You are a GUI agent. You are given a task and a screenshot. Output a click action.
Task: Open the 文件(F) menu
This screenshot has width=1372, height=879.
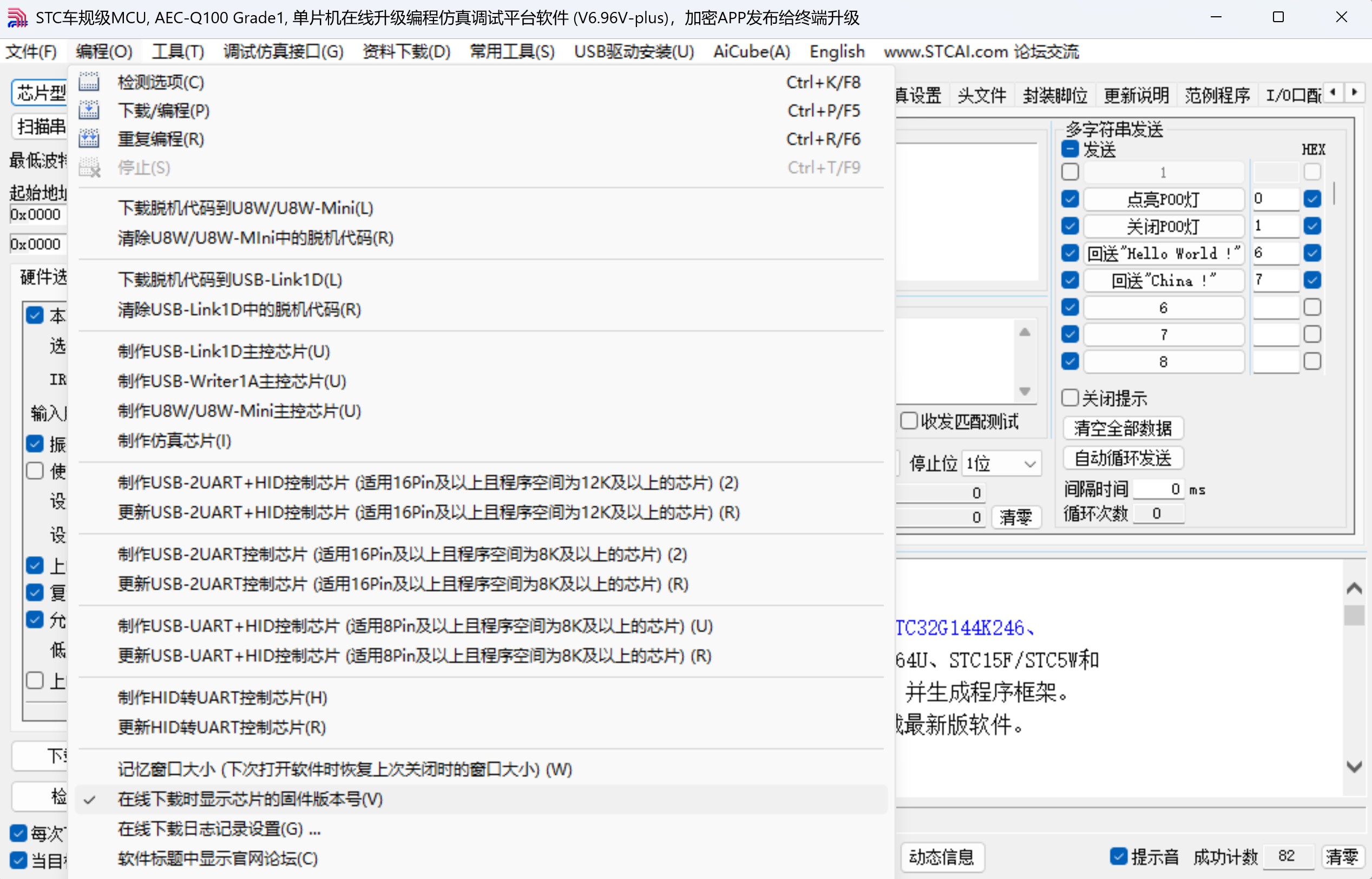(31, 52)
